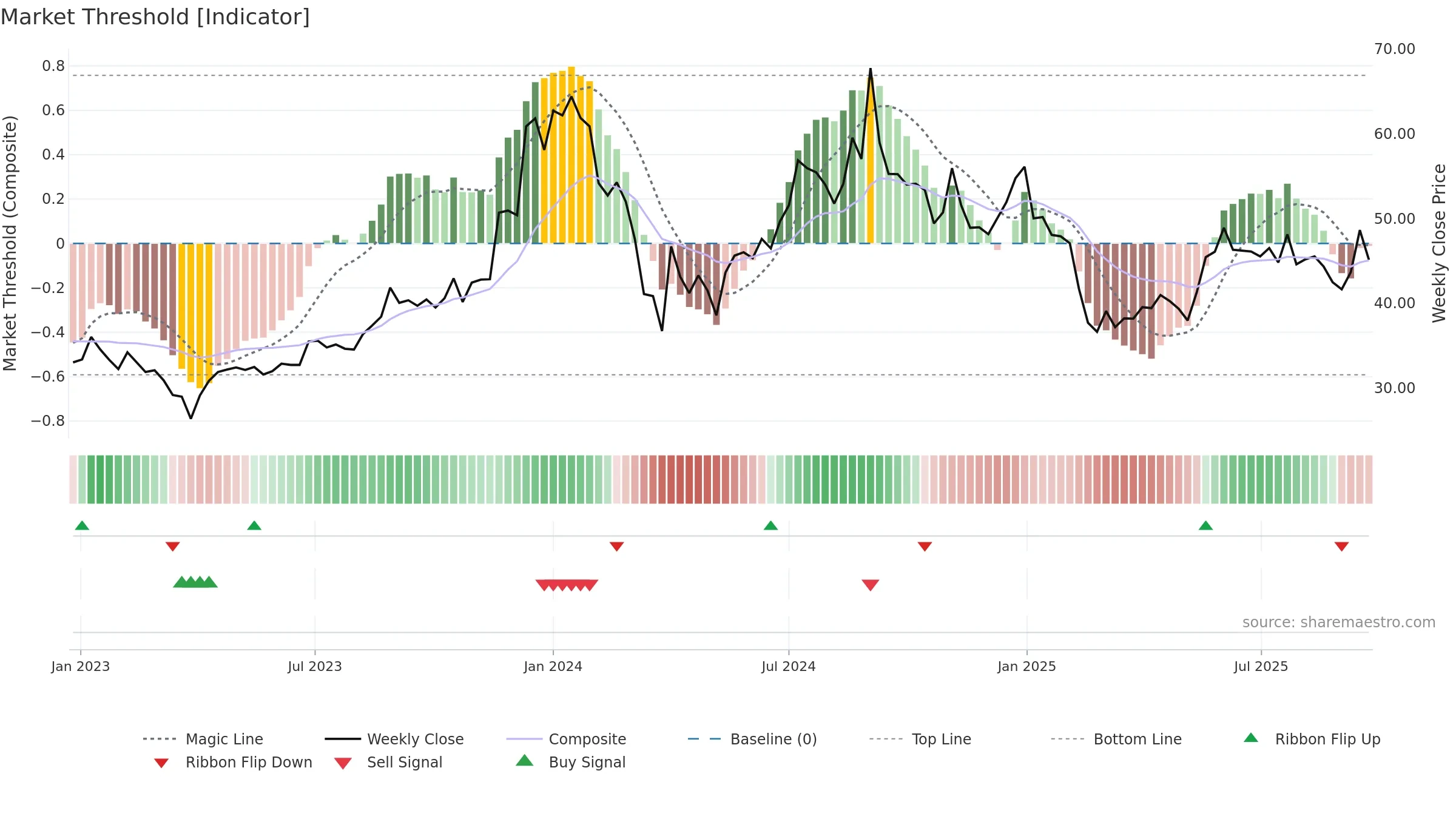Toggle the Weekly Close legend entry
This screenshot has width=1456, height=819.
(x=394, y=739)
